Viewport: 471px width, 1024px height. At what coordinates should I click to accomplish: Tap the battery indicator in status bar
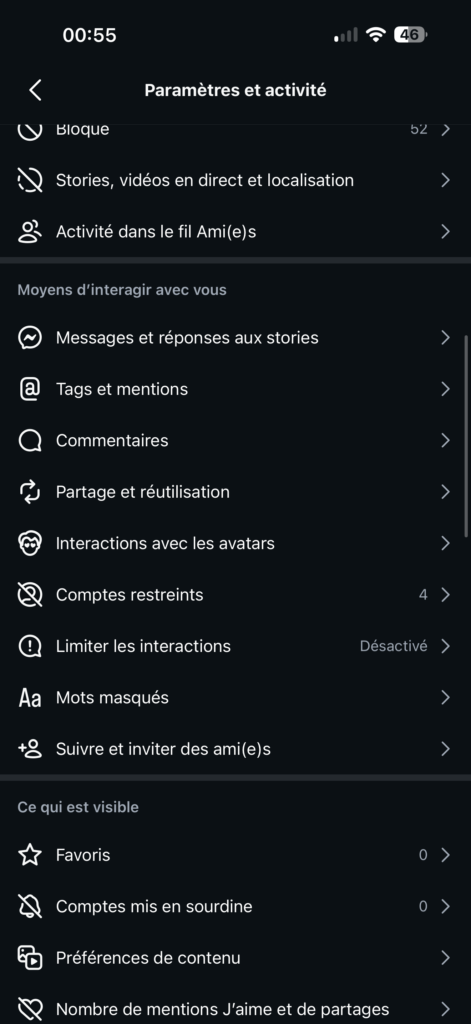tap(410, 35)
